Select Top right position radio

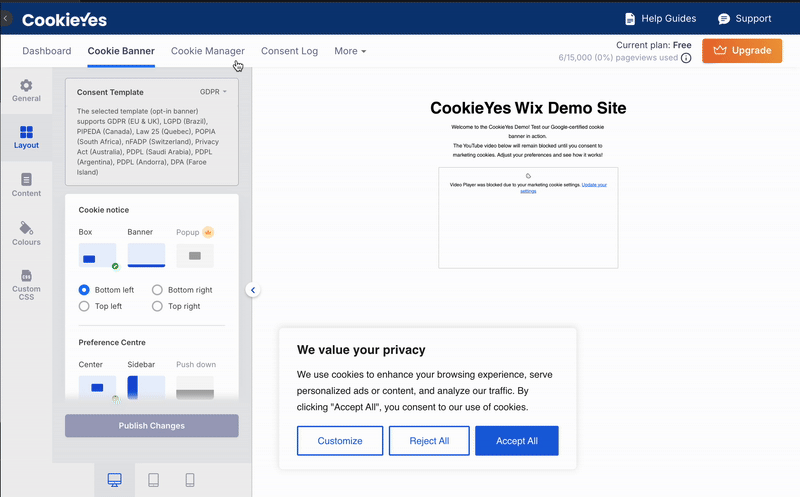[157, 306]
